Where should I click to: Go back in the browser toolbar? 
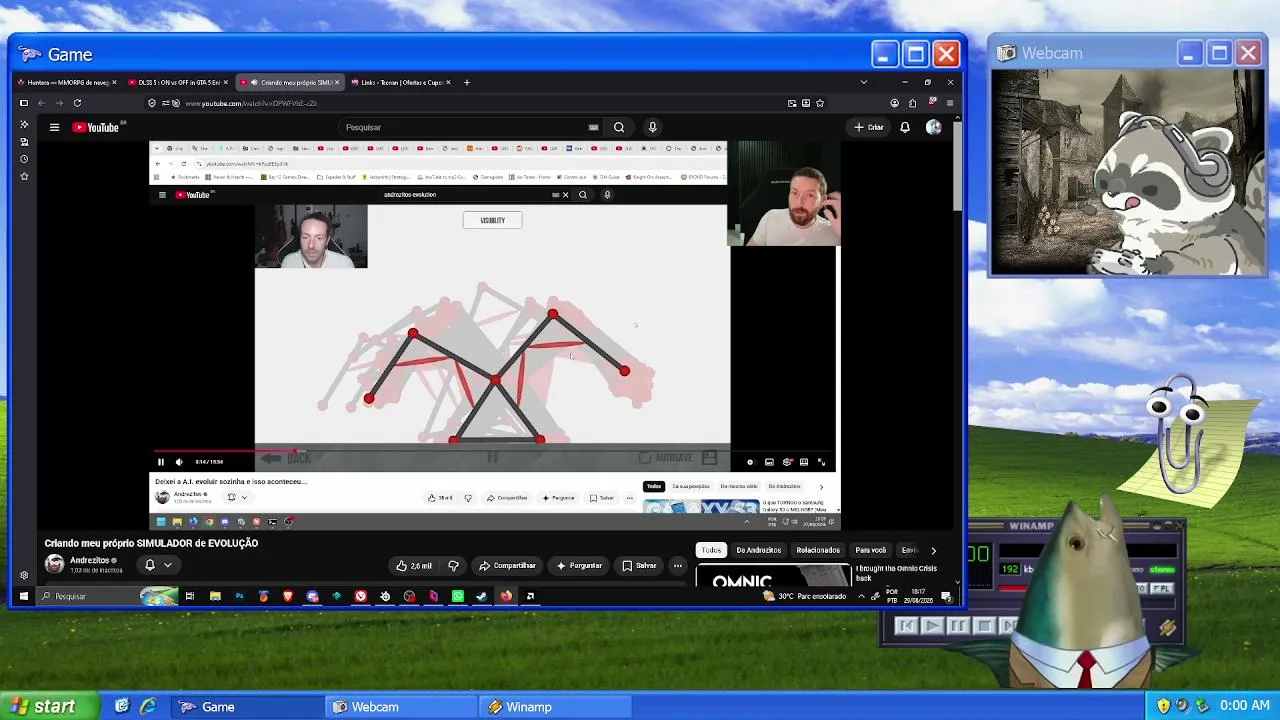pyautogui.click(x=41, y=103)
